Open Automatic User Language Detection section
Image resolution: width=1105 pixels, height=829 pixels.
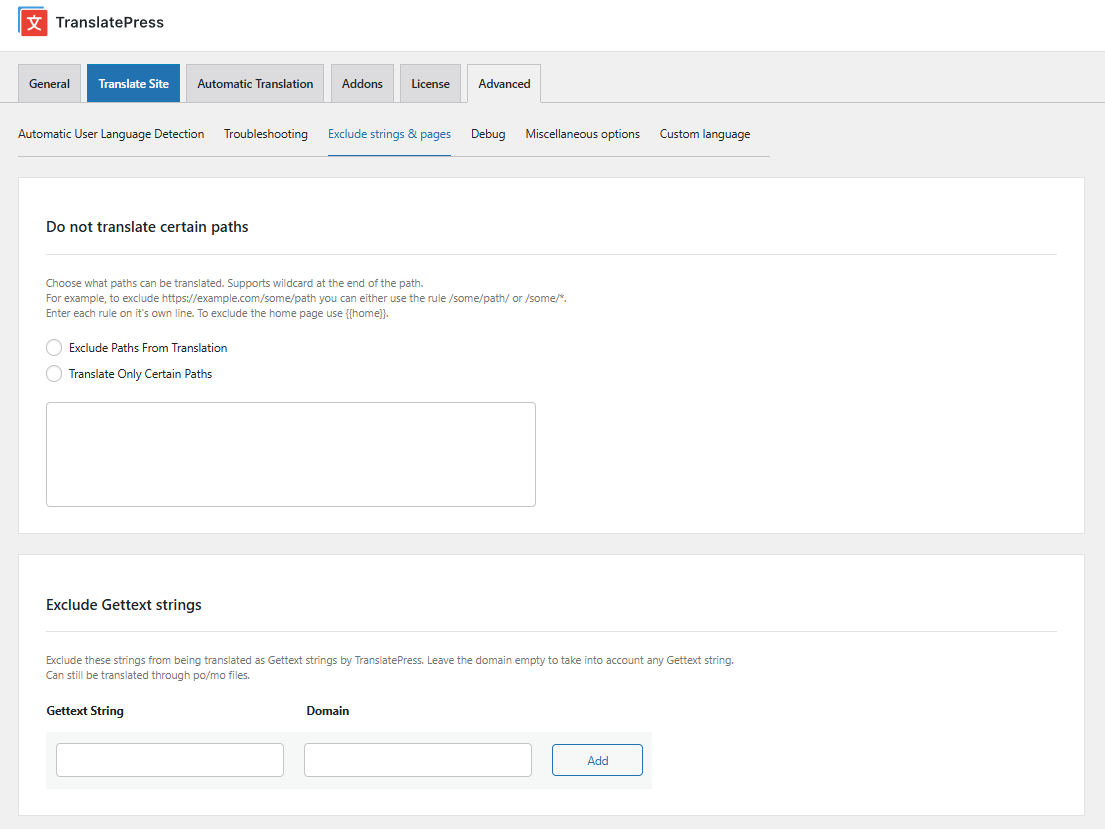pyautogui.click(x=111, y=134)
